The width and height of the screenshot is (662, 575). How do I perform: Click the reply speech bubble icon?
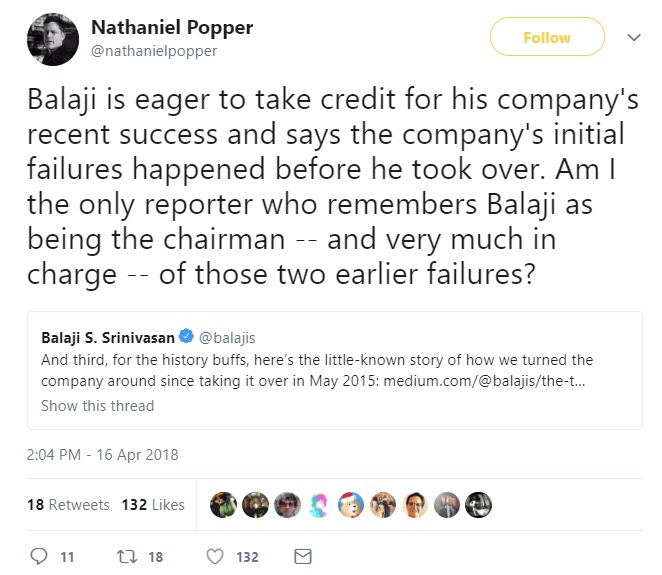click(x=39, y=556)
